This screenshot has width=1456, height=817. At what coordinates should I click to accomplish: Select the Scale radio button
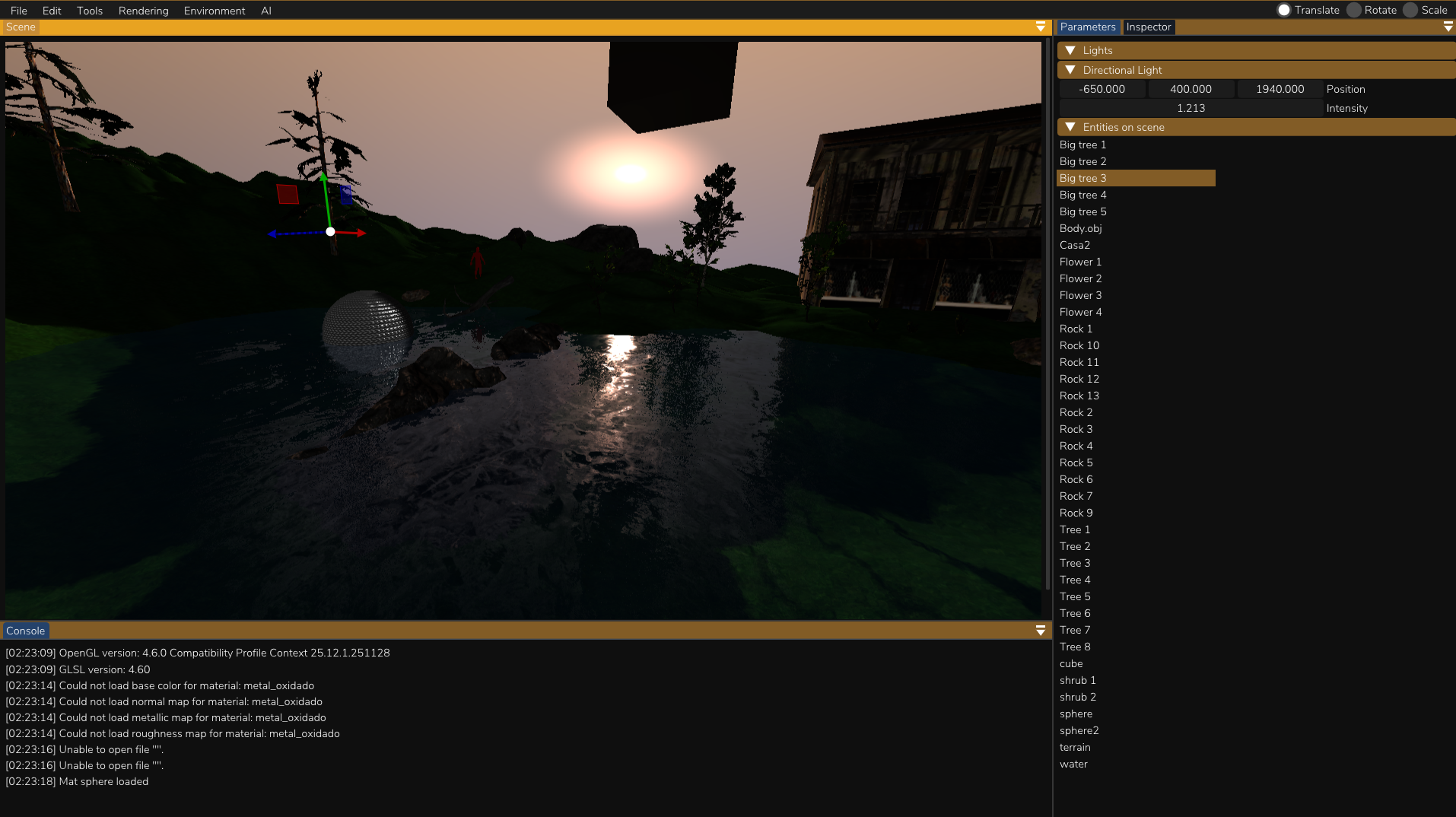point(1411,10)
